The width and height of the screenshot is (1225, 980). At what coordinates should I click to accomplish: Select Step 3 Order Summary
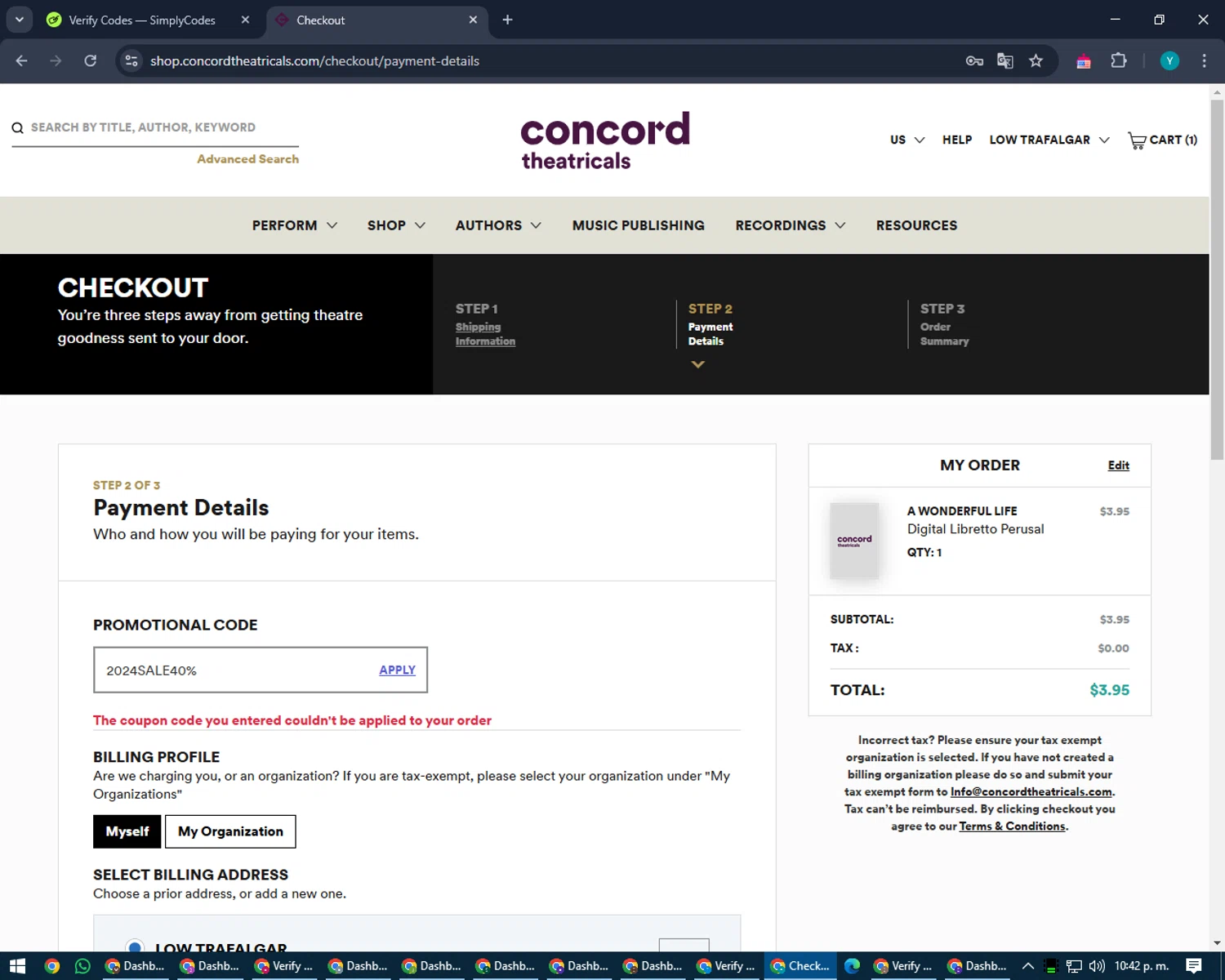pos(944,325)
